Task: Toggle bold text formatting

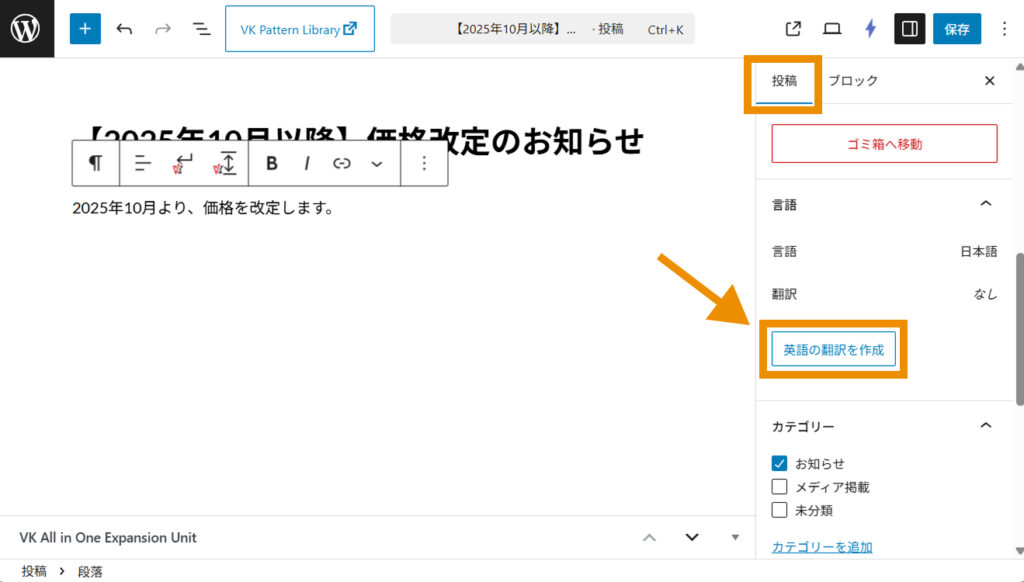Action: click(271, 163)
